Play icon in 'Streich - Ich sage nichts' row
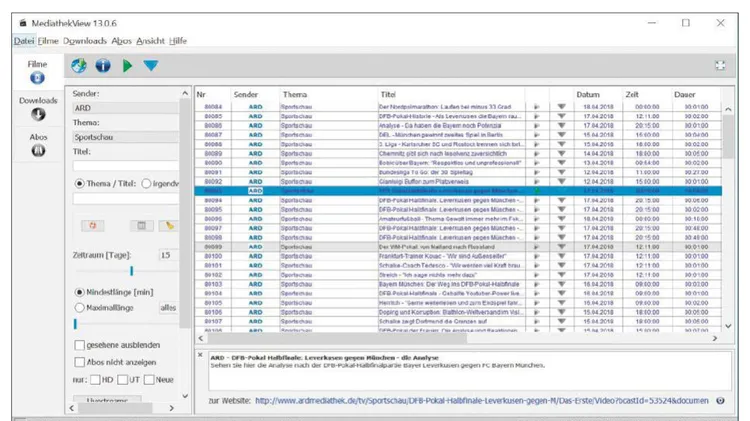 (537, 275)
